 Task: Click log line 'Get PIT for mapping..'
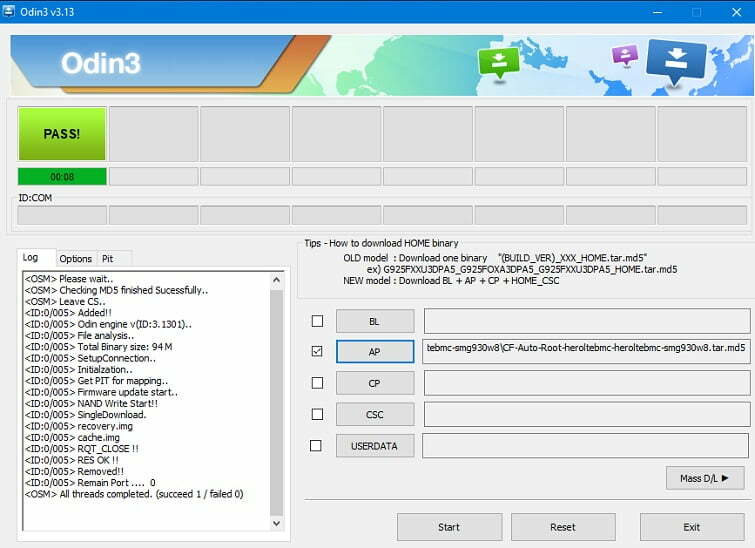click(96, 381)
